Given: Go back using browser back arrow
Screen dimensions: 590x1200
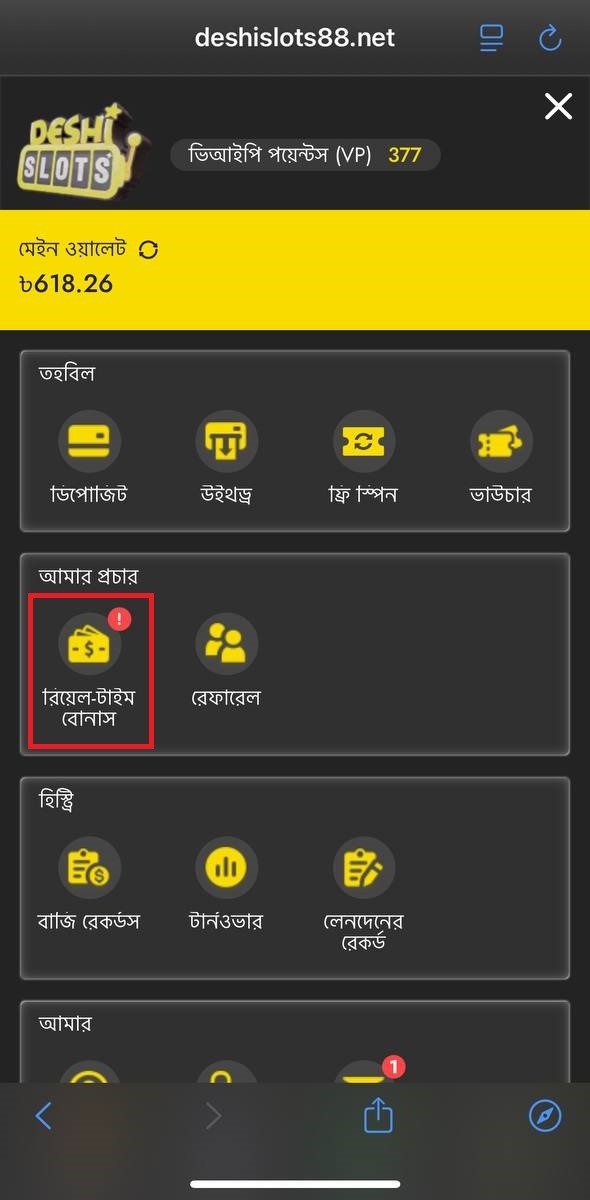Looking at the screenshot, I should [43, 1116].
